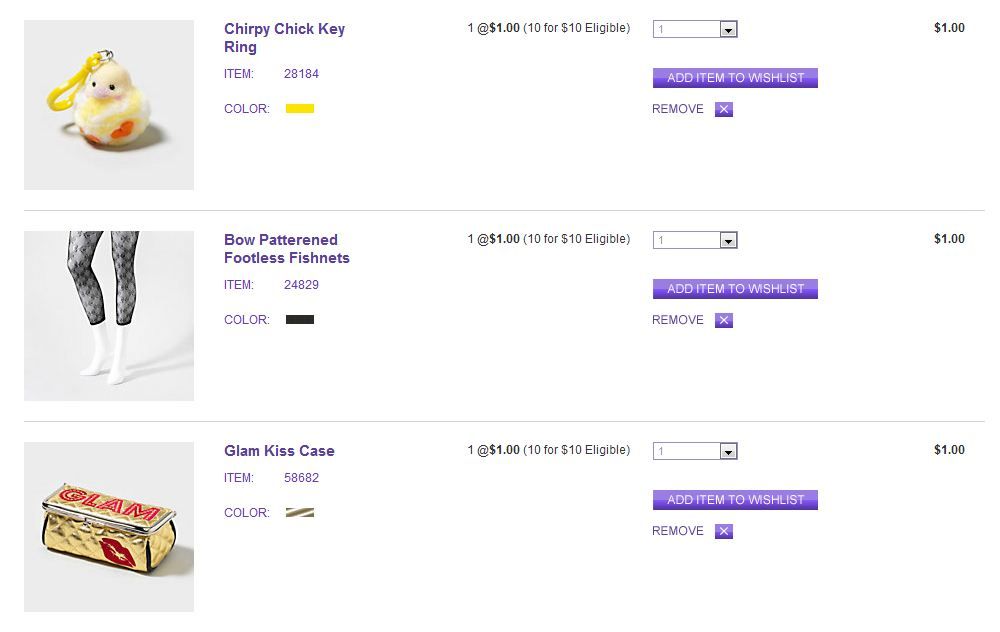Click the REMOVE text for Glam Kiss Case
The height and width of the screenshot is (632, 1000).
[678, 531]
